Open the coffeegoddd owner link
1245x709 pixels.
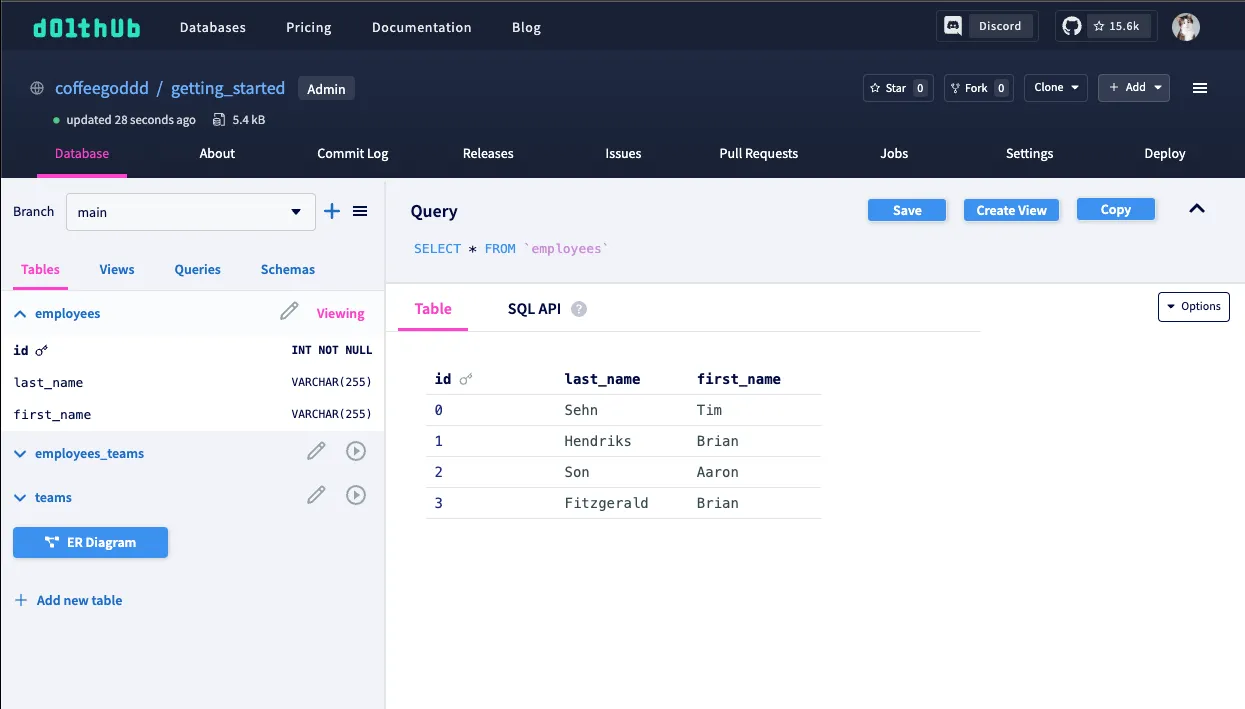(102, 88)
